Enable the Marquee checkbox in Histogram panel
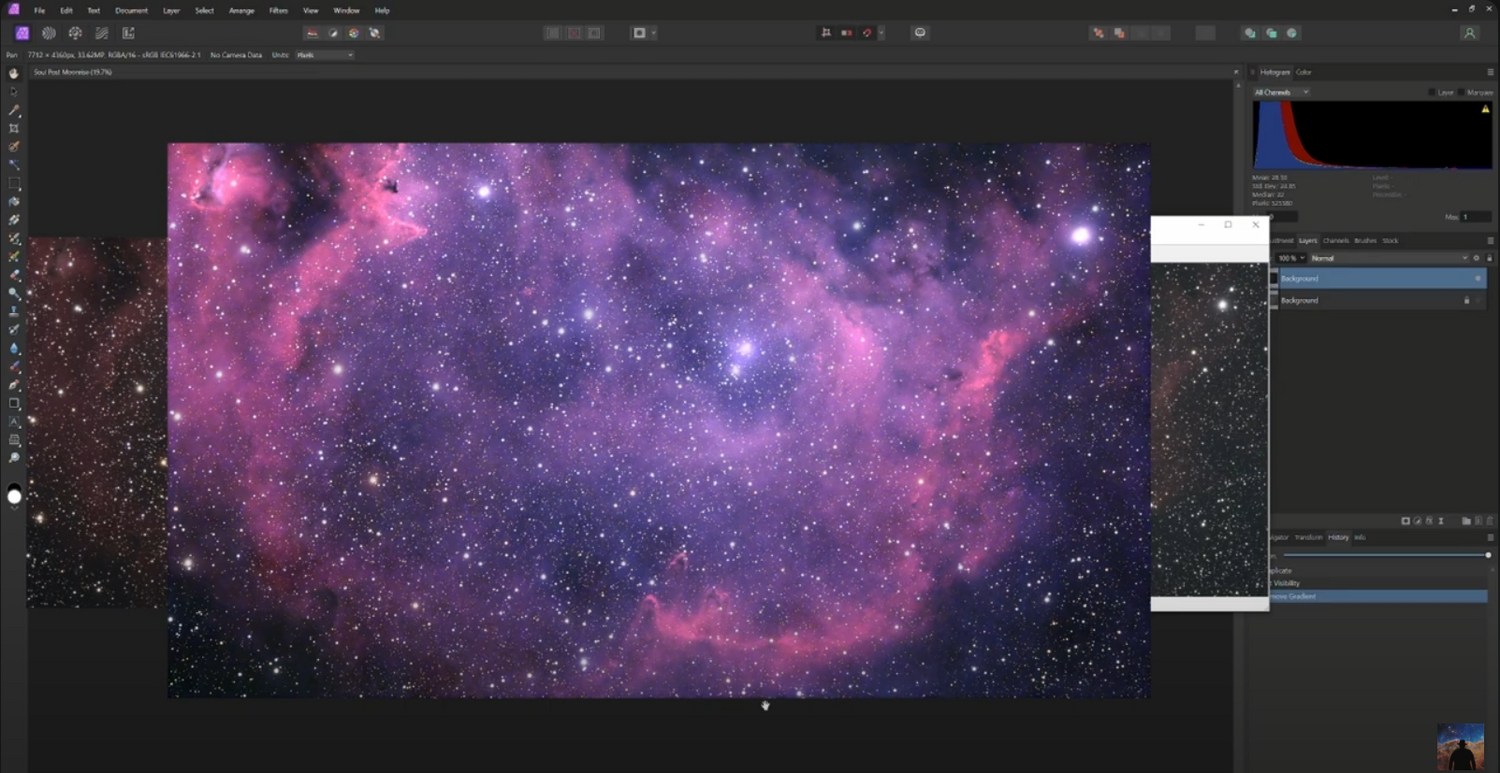The width and height of the screenshot is (1500, 773). click(x=1461, y=92)
